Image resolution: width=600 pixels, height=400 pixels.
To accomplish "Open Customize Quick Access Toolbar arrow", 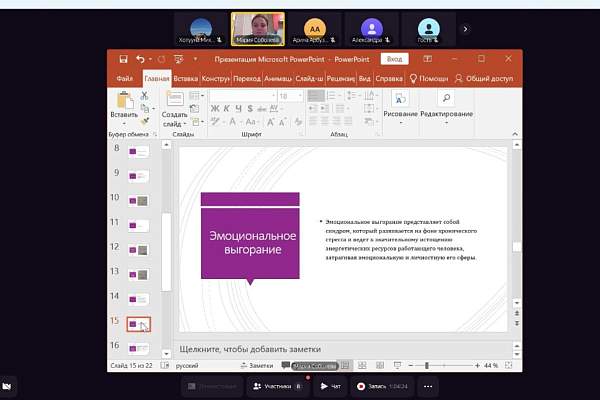I will [195, 59].
